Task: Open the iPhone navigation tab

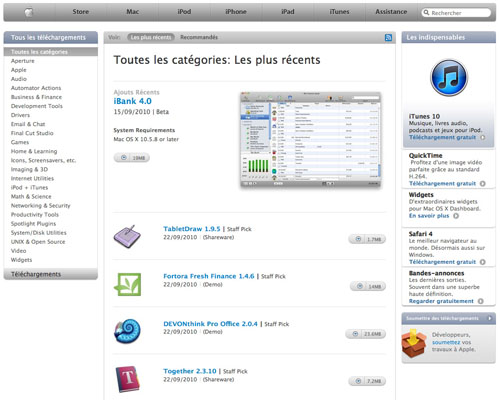Action: 236,12
